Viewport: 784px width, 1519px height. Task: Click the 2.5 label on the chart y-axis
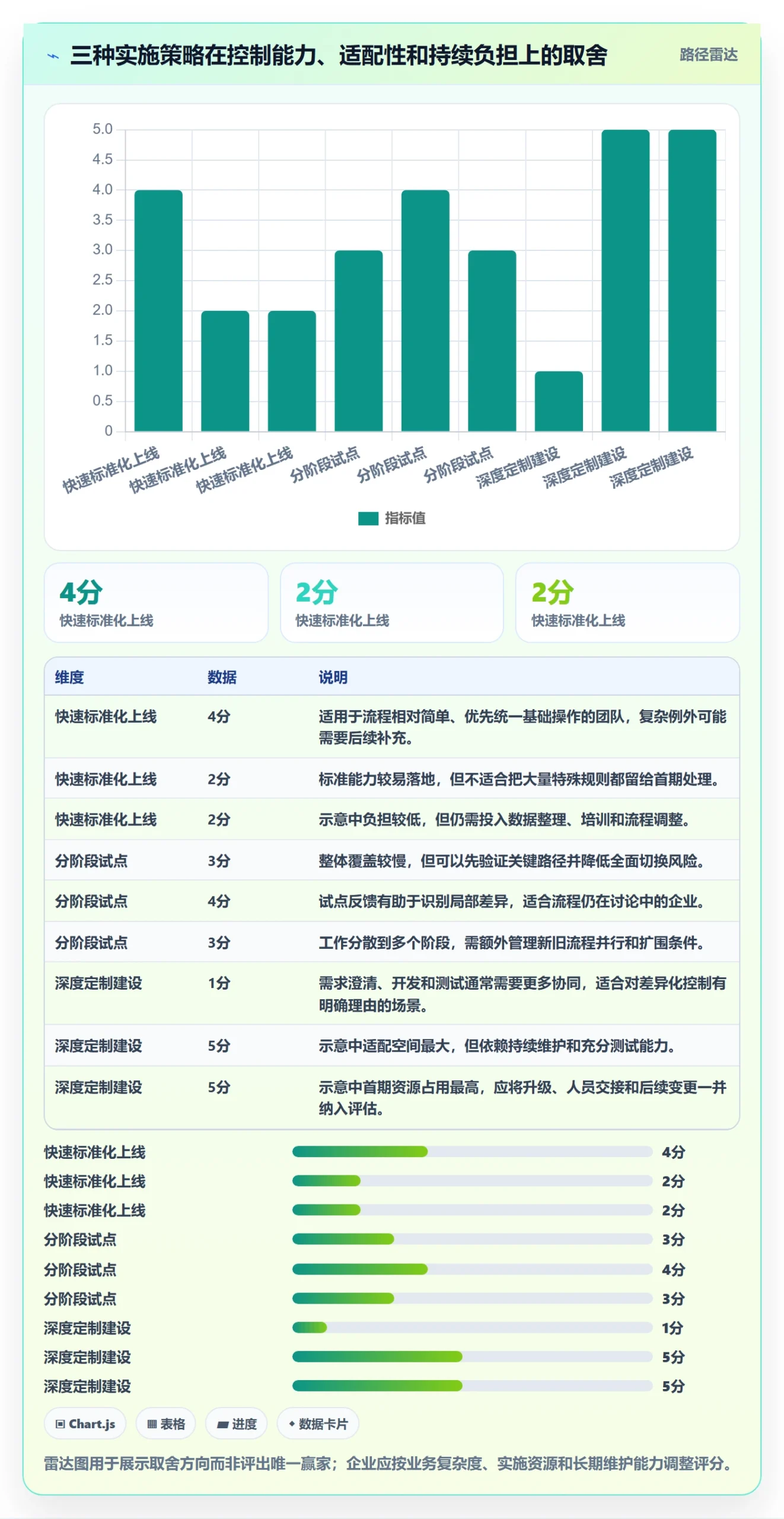click(x=102, y=279)
